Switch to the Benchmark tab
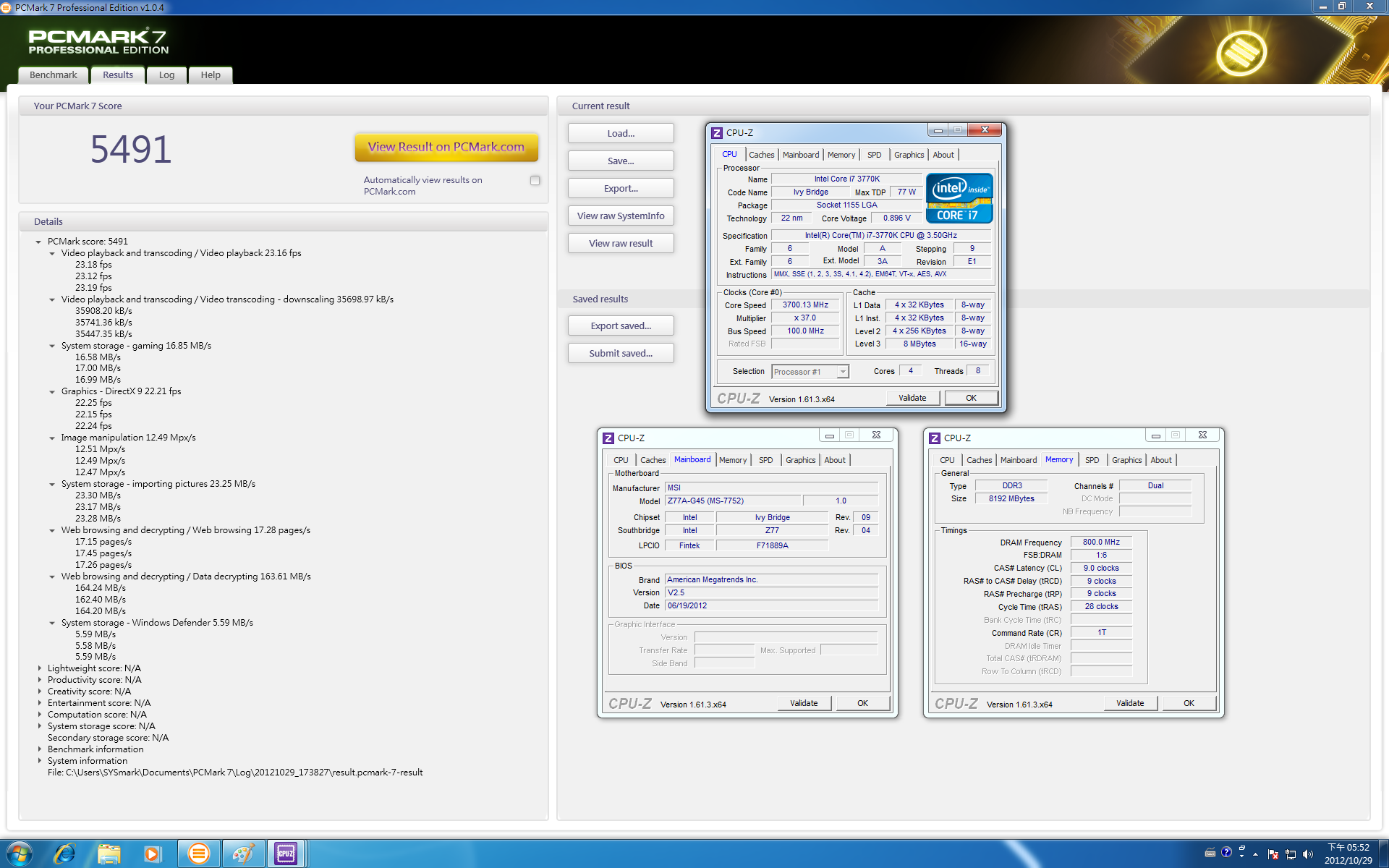Screen dimensions: 1389x868 (x=54, y=75)
